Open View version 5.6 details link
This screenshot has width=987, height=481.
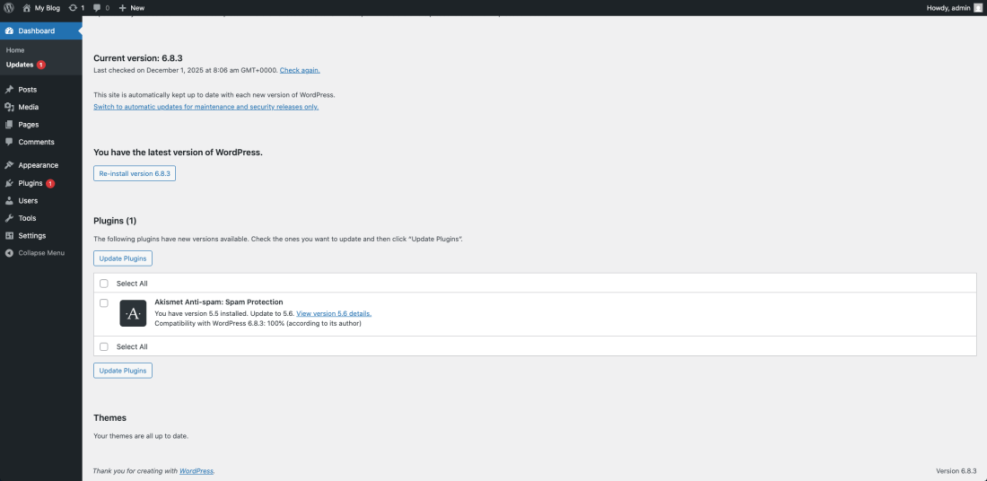[334, 313]
